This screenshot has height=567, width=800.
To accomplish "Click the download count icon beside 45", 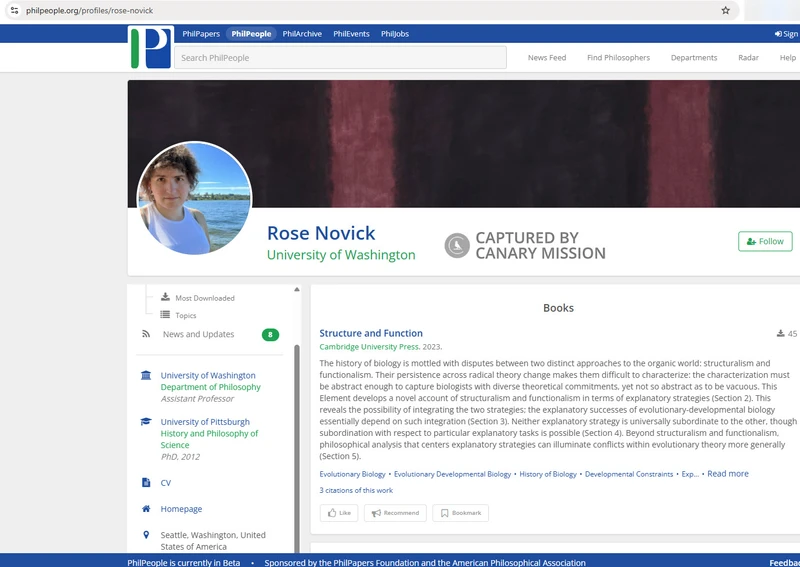I will pyautogui.click(x=780, y=333).
